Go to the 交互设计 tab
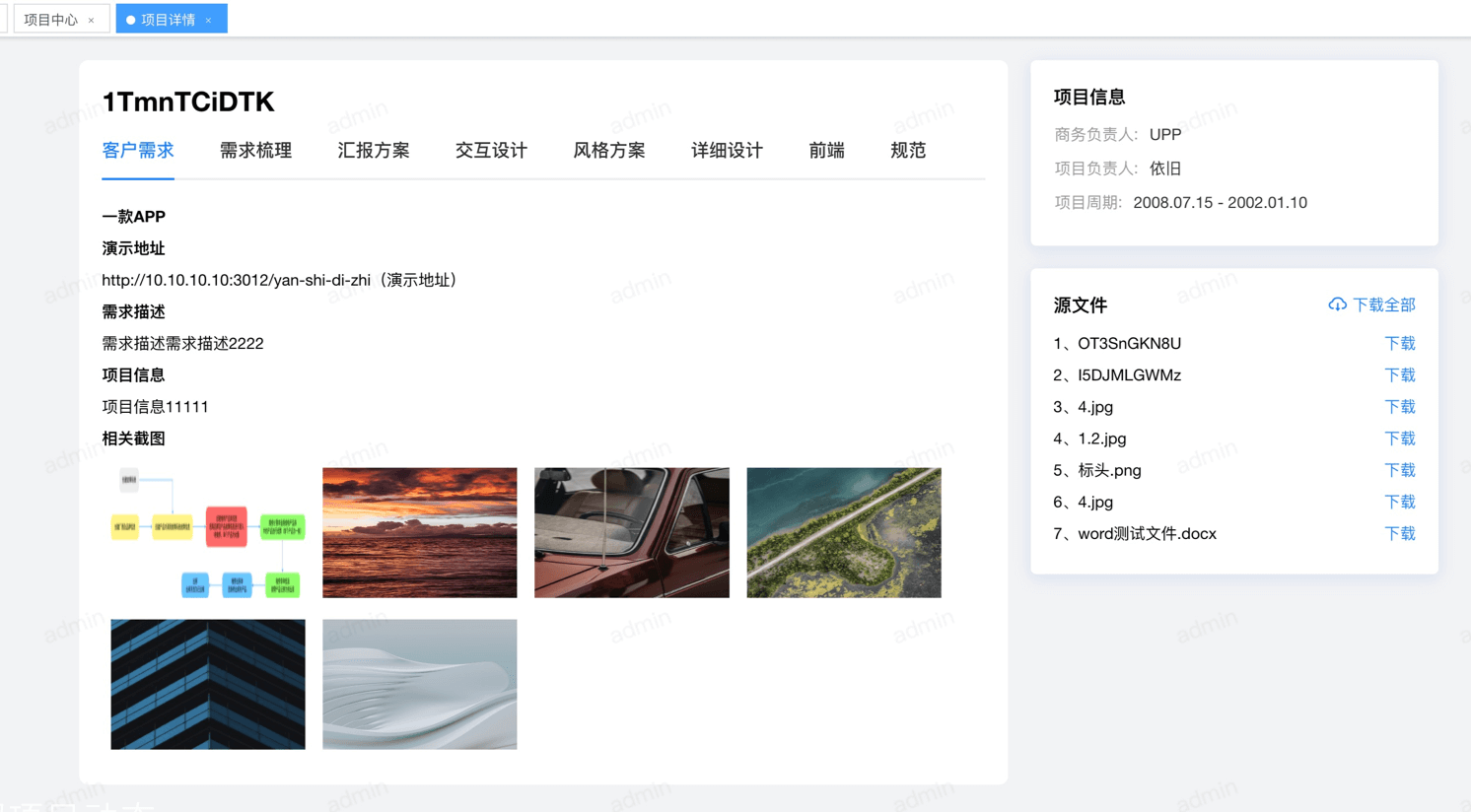 coord(491,151)
